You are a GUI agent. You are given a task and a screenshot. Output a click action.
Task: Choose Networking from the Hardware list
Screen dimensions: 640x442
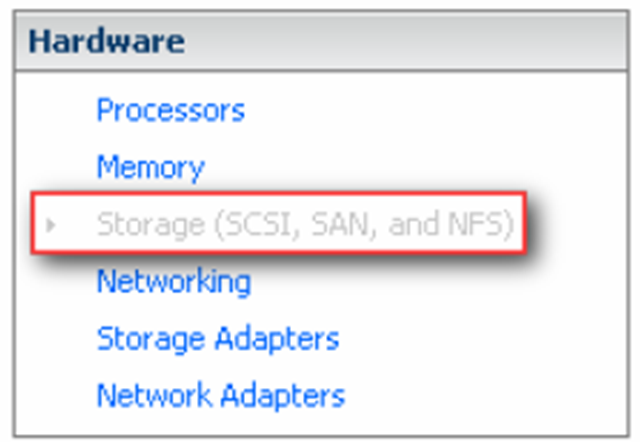(173, 282)
